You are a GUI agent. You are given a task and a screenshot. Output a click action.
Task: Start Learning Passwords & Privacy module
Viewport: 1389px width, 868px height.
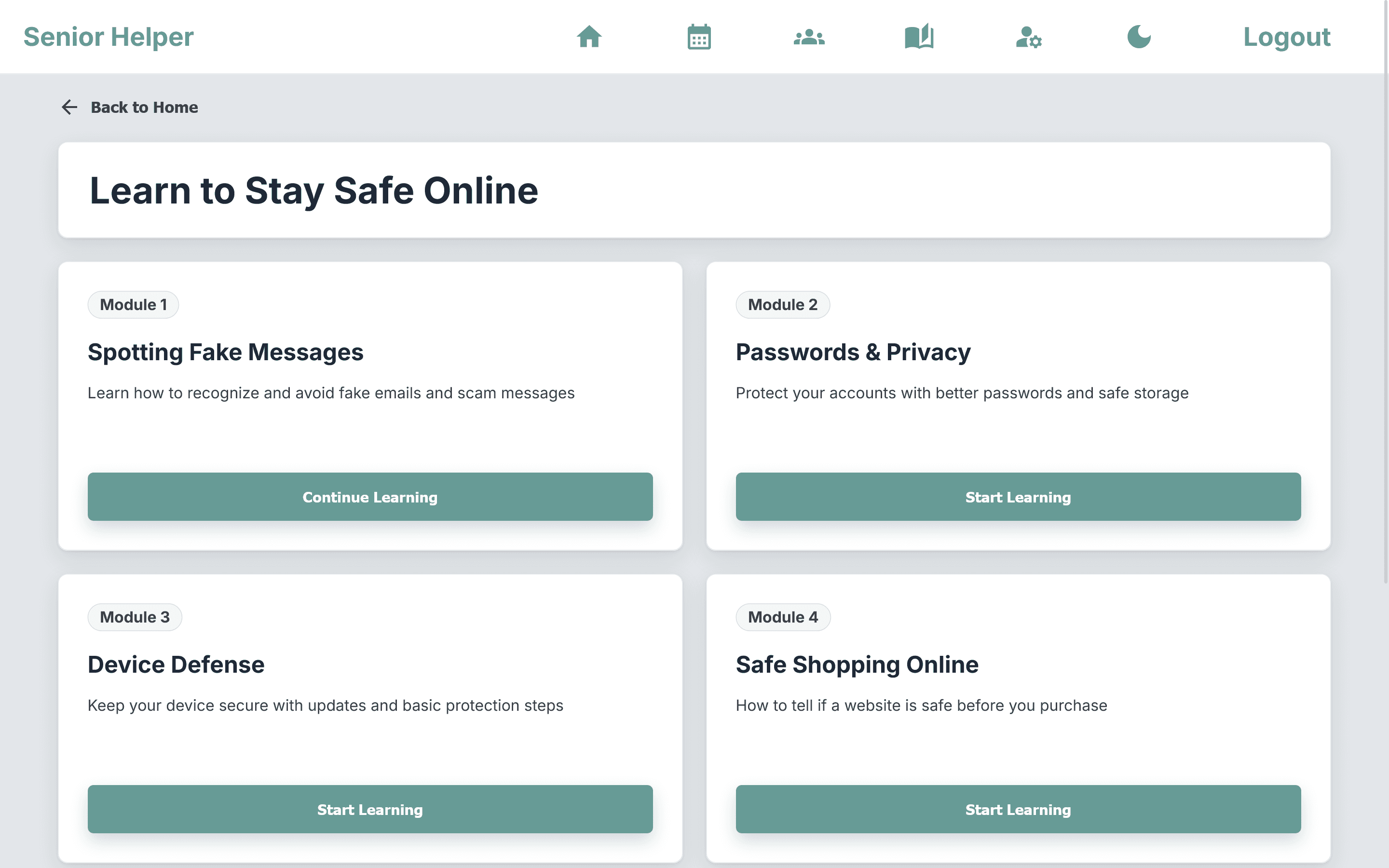point(1018,497)
